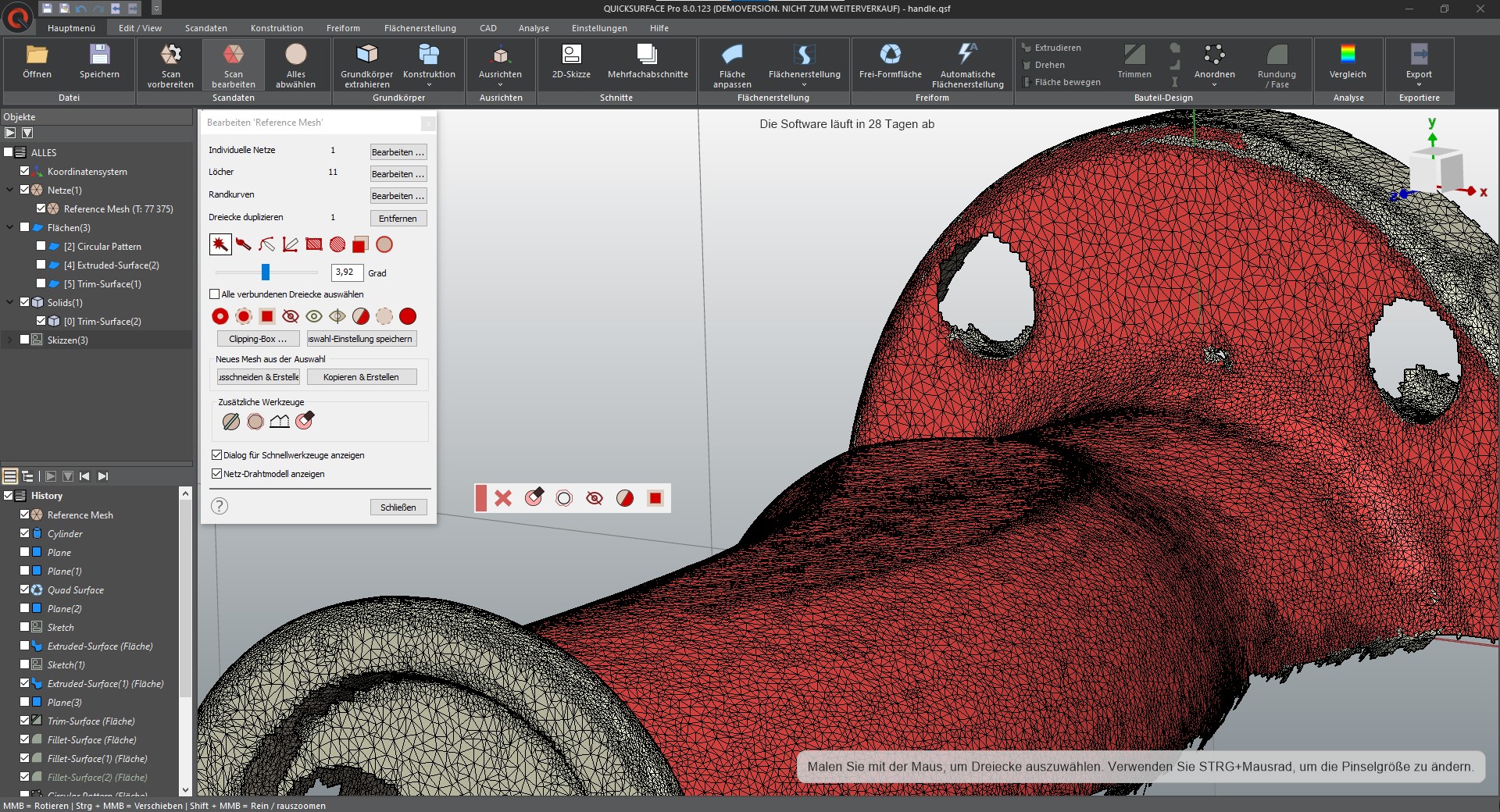The image size is (1500, 812).
Task: Click the Scan vorbereiten icon
Action: [x=170, y=55]
